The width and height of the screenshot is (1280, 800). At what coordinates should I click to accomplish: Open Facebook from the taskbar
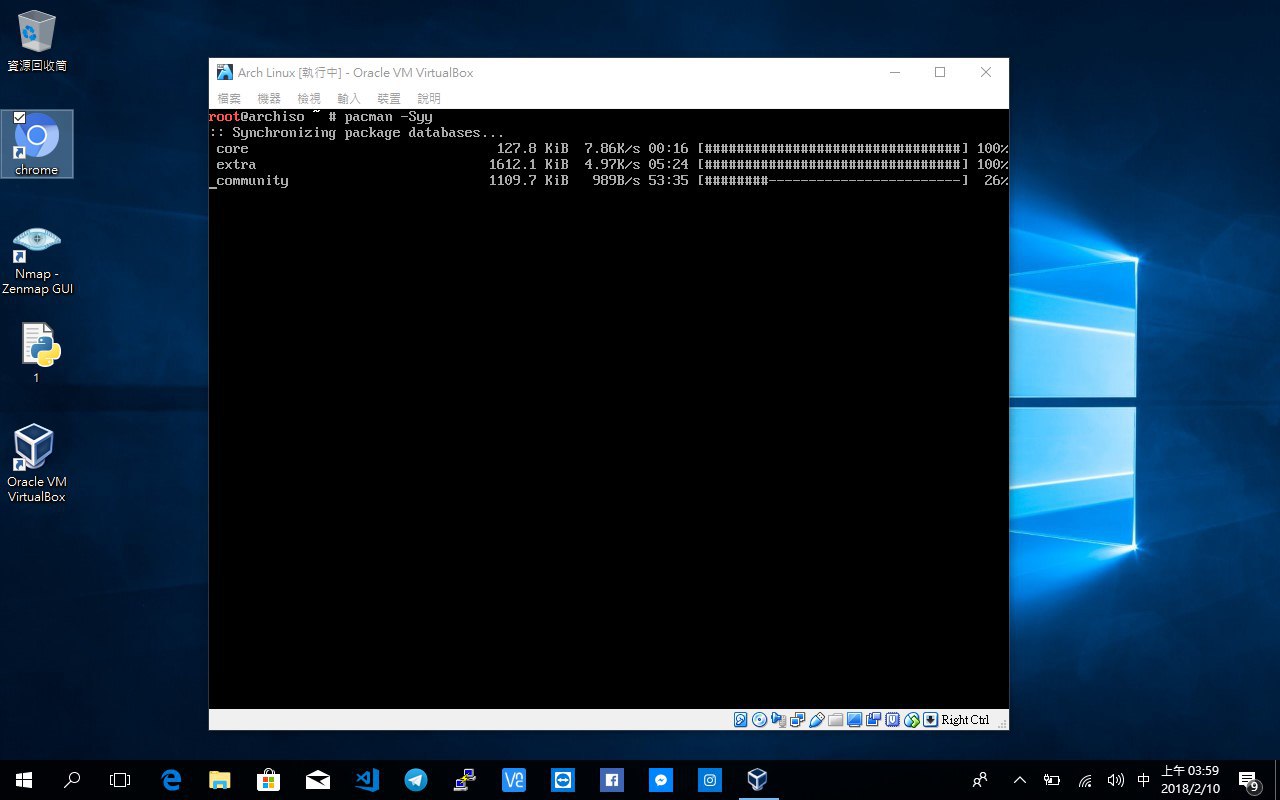[612, 780]
